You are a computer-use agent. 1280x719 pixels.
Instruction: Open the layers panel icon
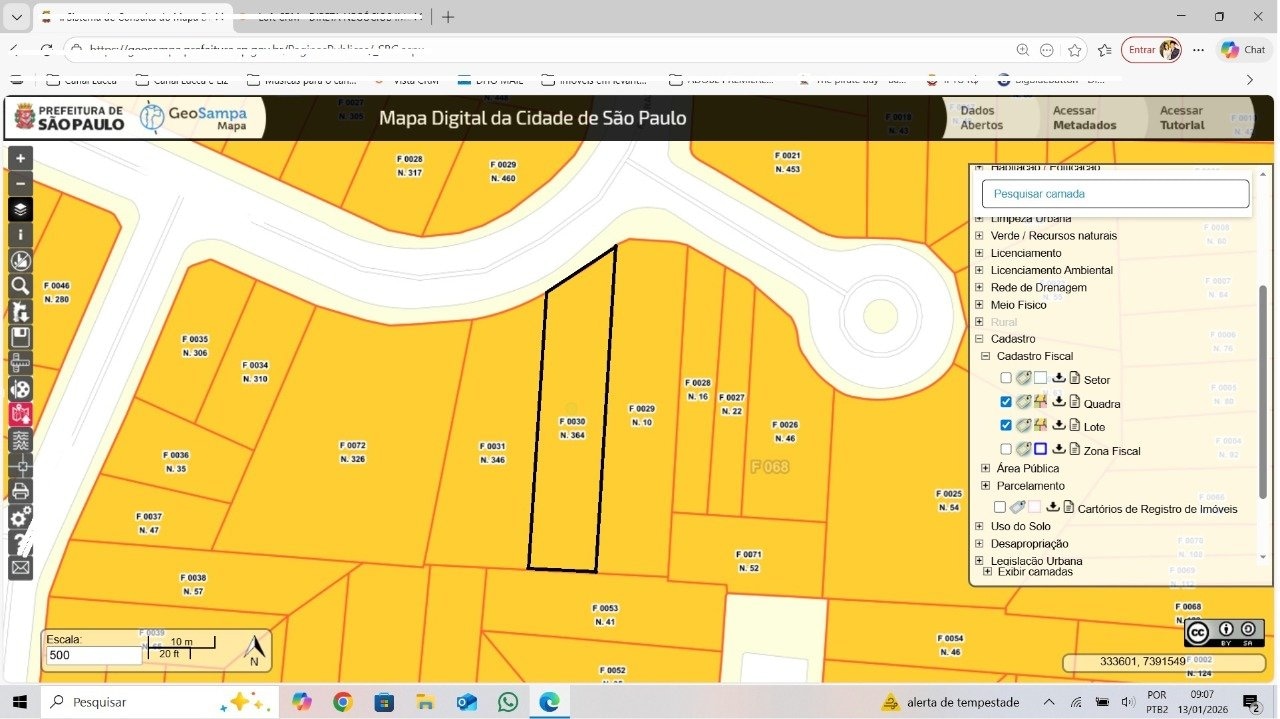(x=20, y=210)
